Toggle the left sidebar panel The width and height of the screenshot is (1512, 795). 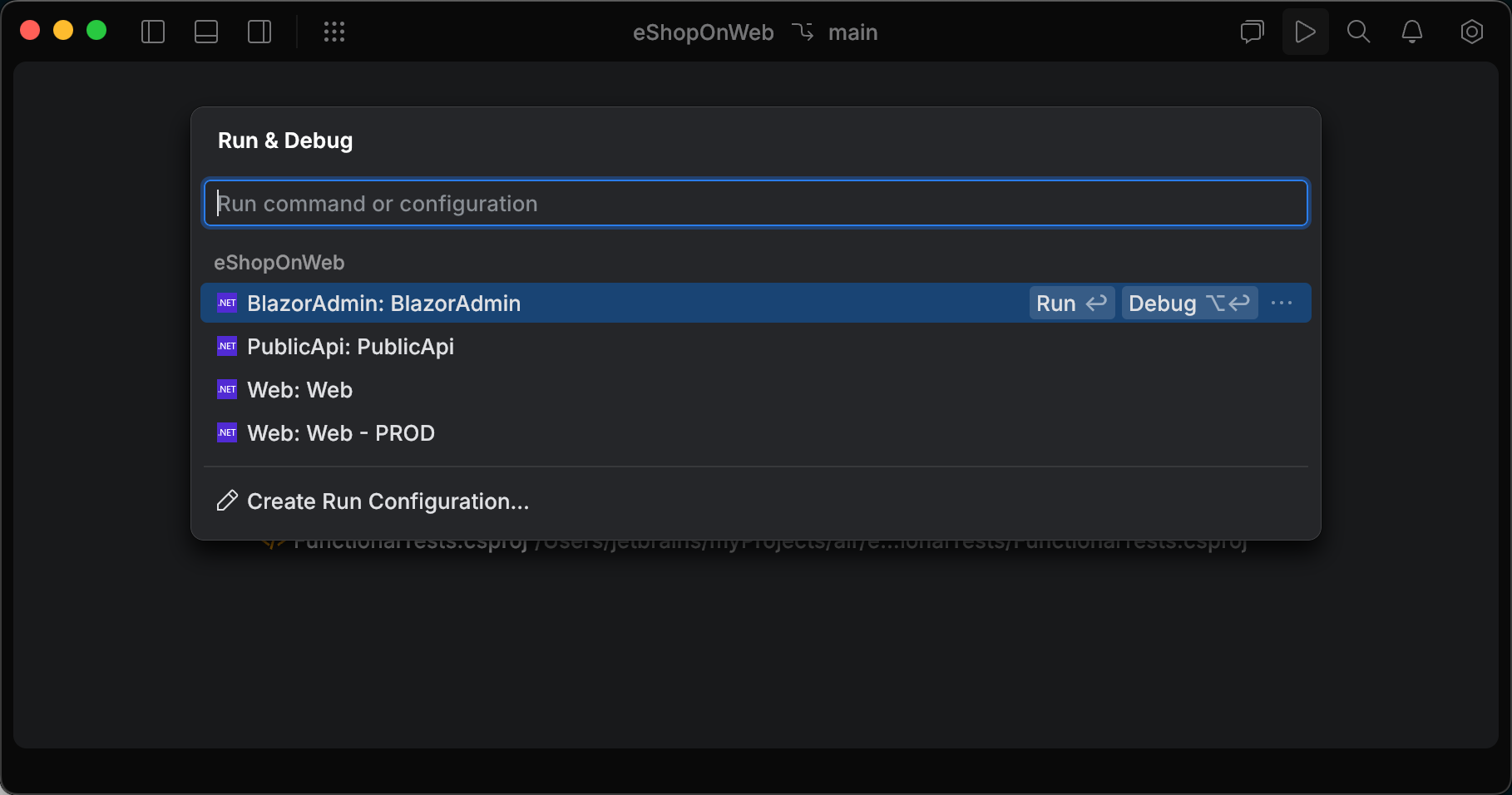tap(153, 32)
